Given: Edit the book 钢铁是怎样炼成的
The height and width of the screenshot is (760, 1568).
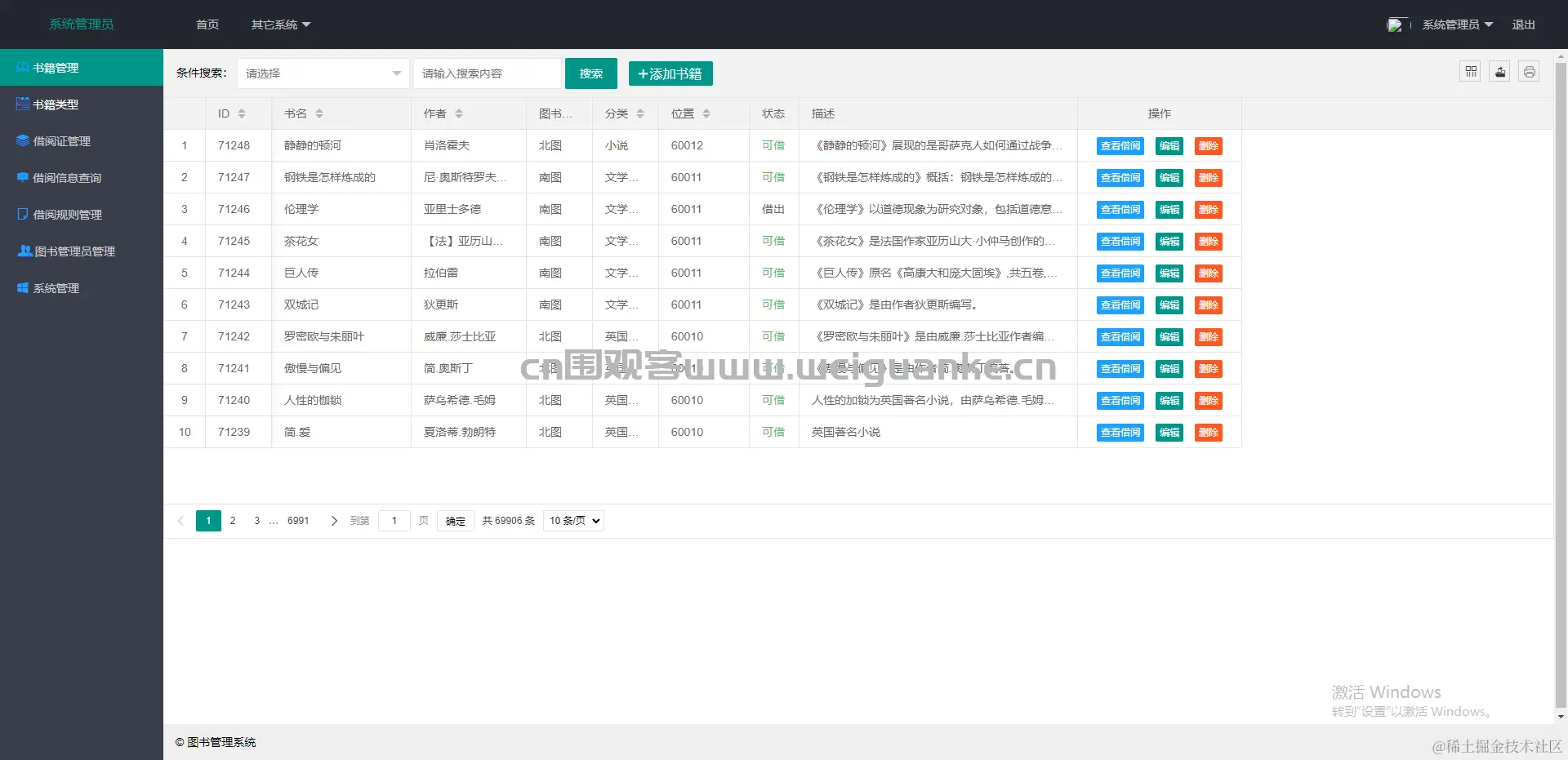Looking at the screenshot, I should [x=1169, y=178].
